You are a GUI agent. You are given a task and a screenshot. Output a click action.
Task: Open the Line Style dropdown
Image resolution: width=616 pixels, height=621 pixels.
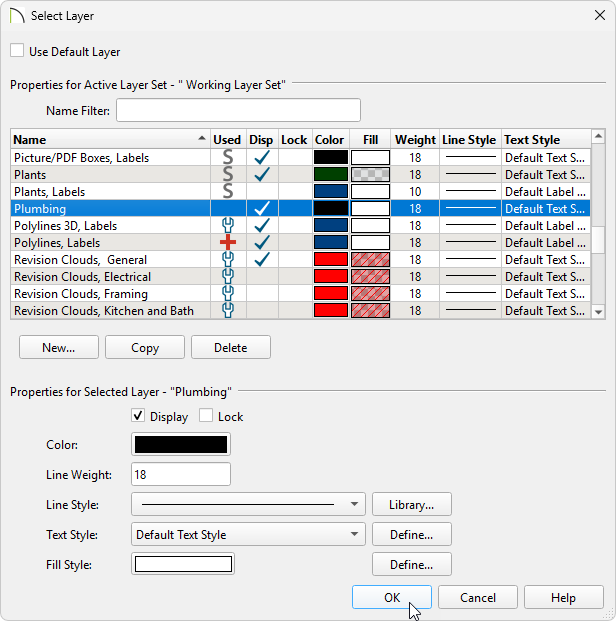point(248,504)
